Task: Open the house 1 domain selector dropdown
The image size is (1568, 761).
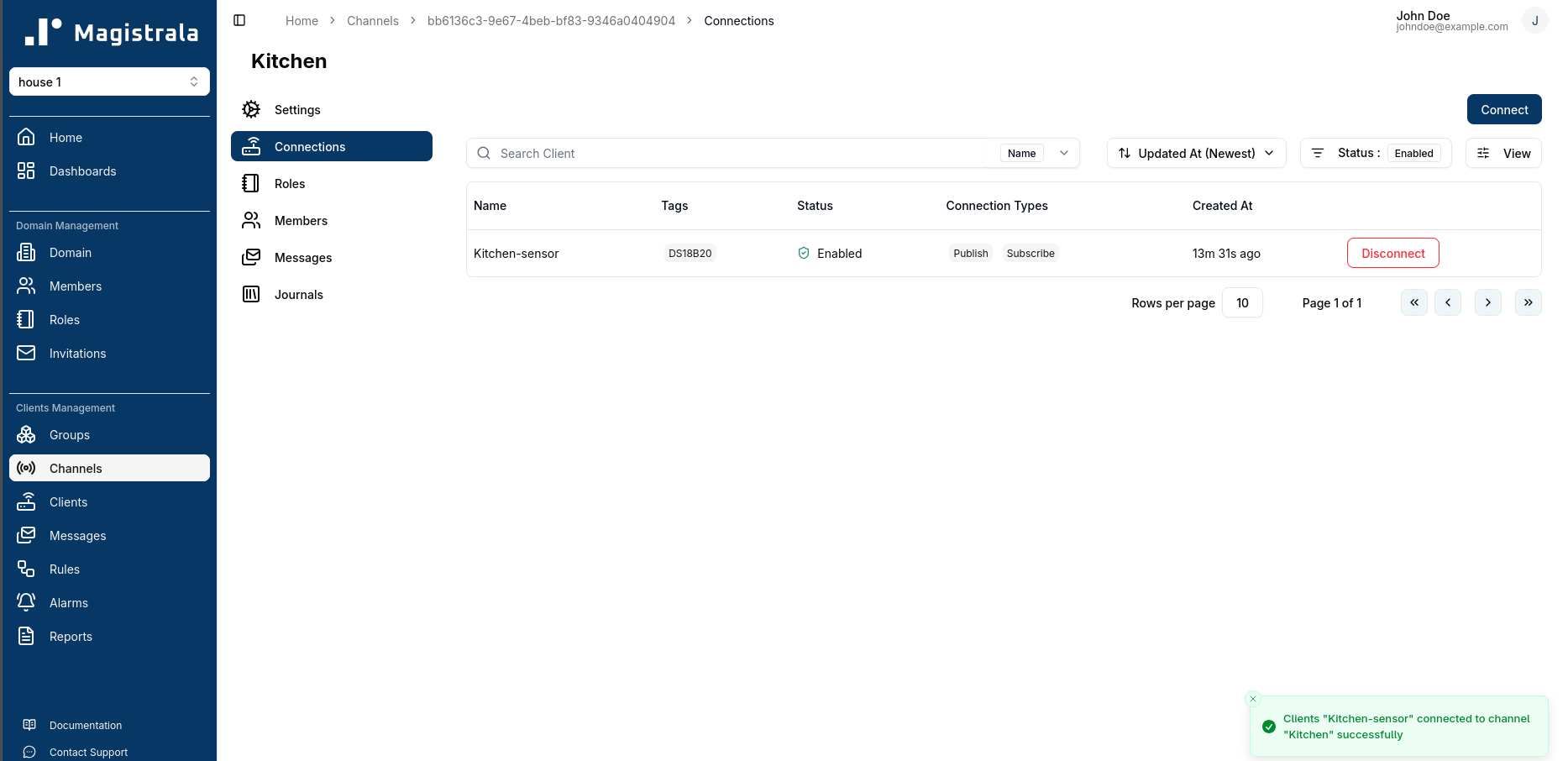Action: click(109, 81)
